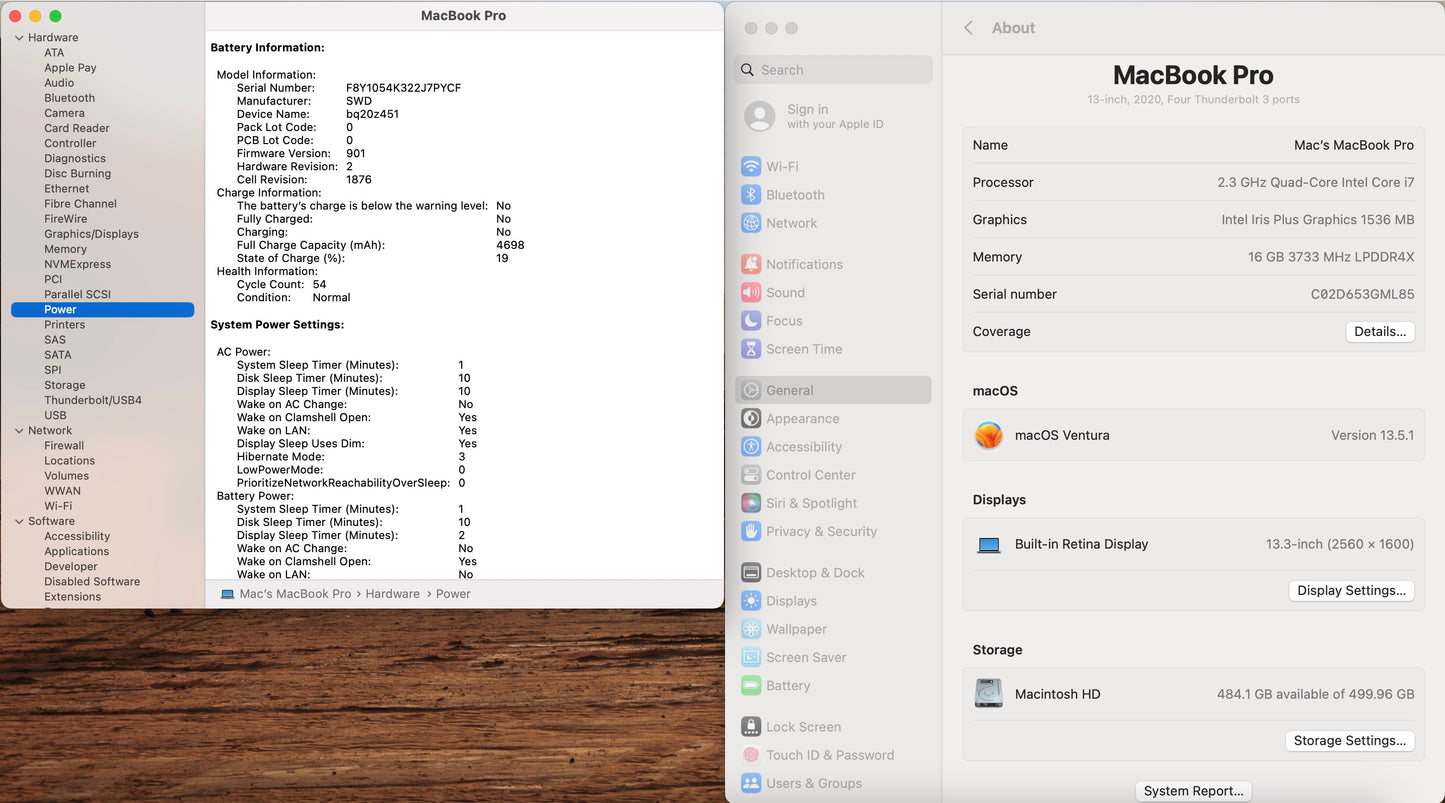Click the Coverage Details button
The width and height of the screenshot is (1445, 803).
click(1379, 332)
